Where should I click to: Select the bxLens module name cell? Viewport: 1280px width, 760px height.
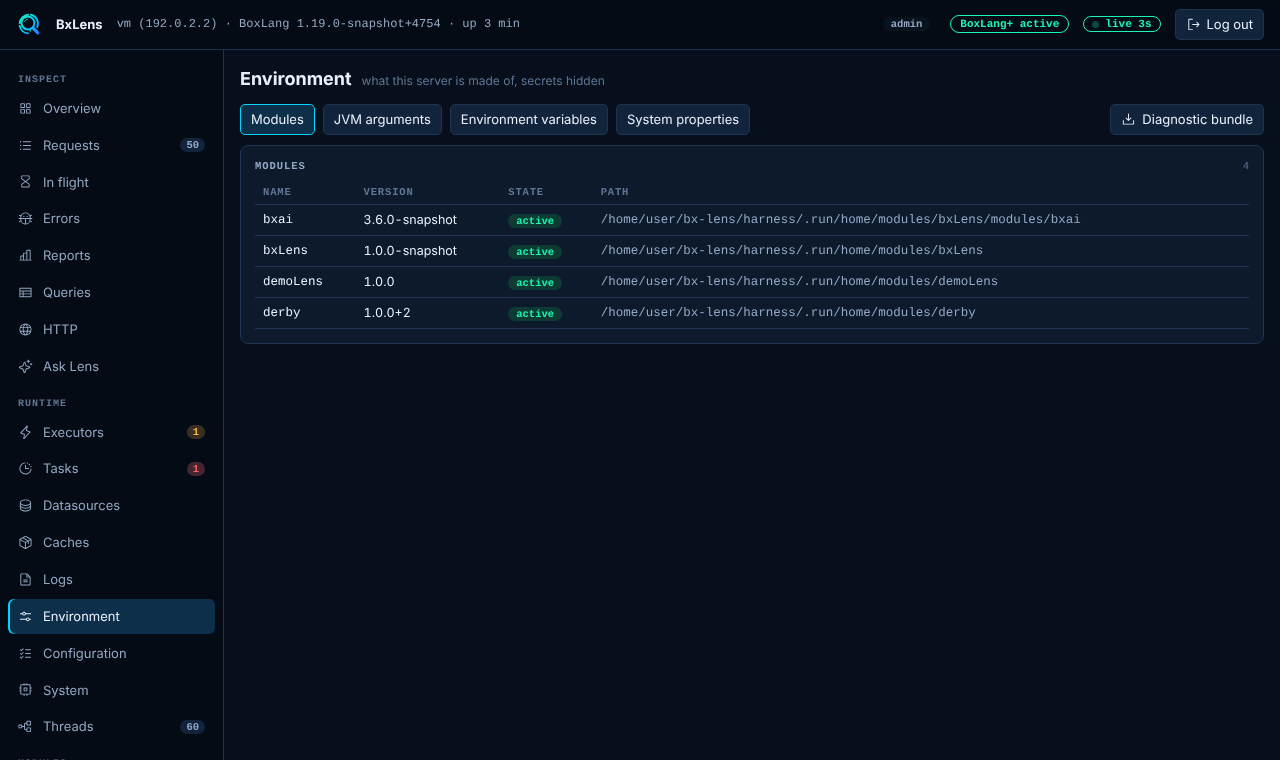(285, 250)
